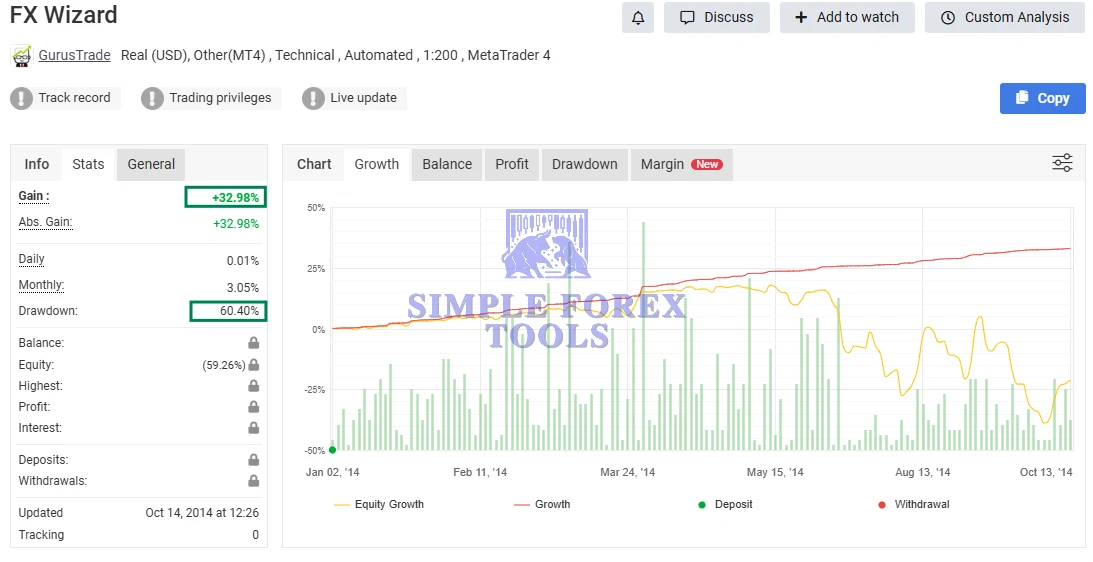Click the May 15, '14 axis label
This screenshot has height=562, width=1093.
[x=775, y=472]
